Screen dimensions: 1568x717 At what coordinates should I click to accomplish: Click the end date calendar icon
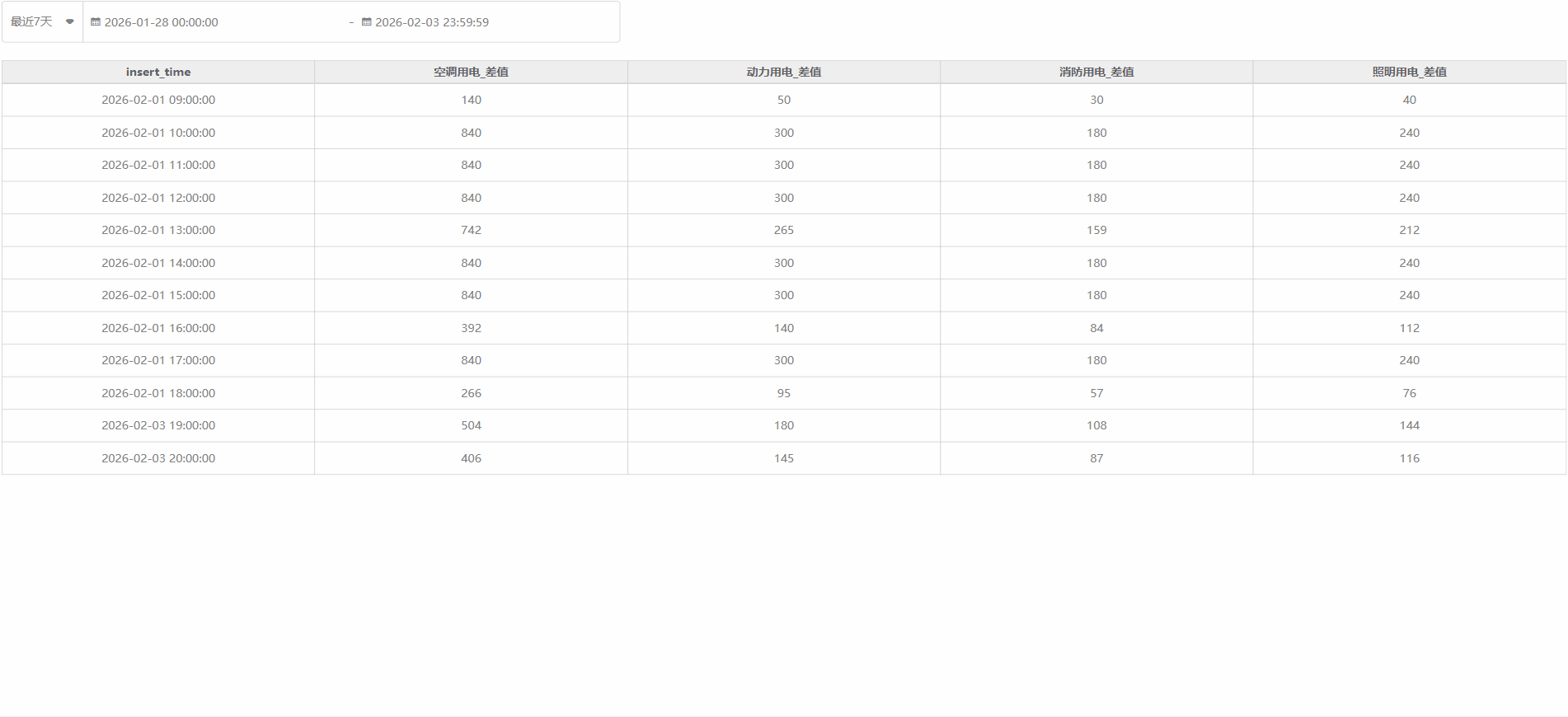click(367, 22)
